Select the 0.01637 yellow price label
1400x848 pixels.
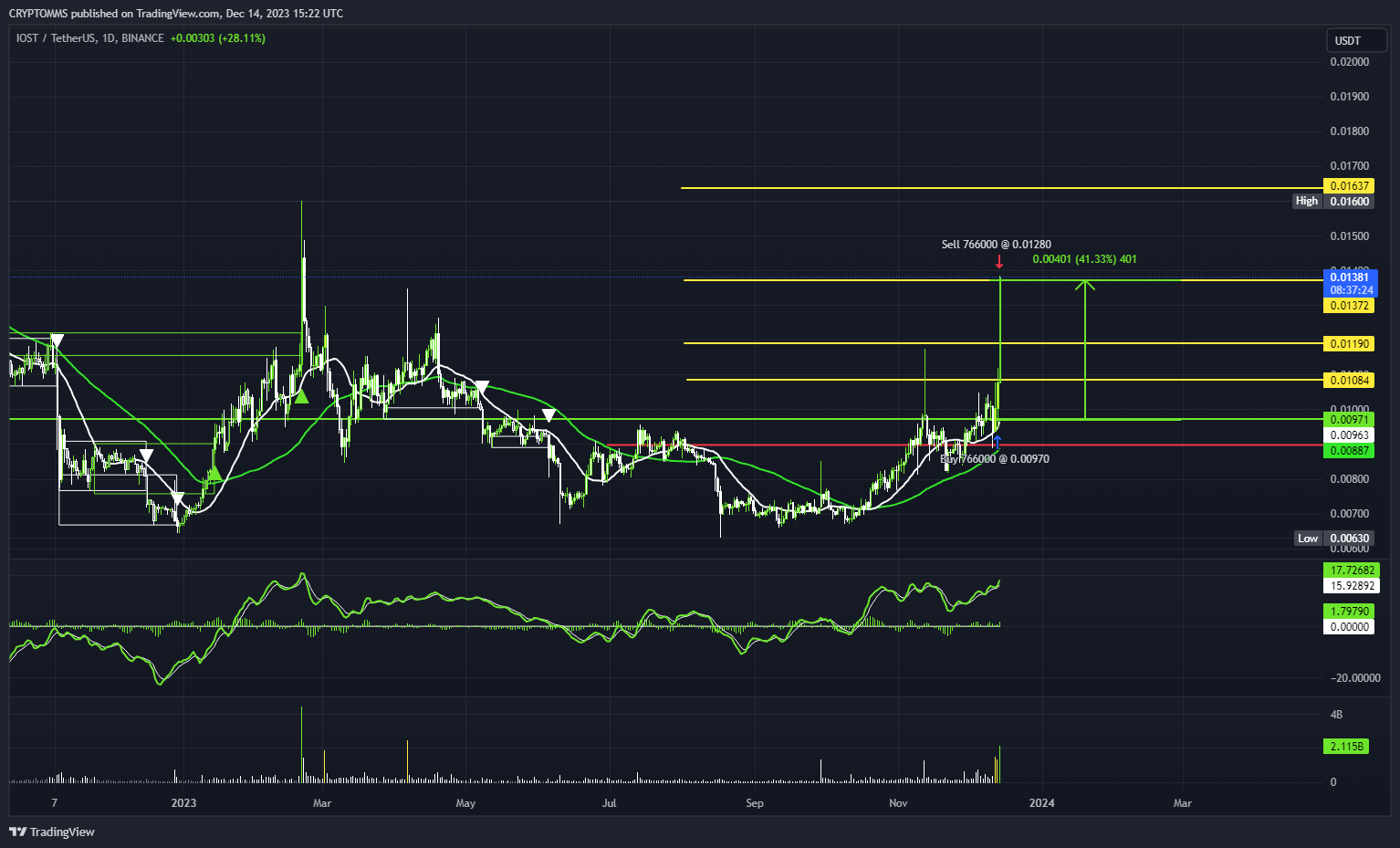pyautogui.click(x=1349, y=186)
